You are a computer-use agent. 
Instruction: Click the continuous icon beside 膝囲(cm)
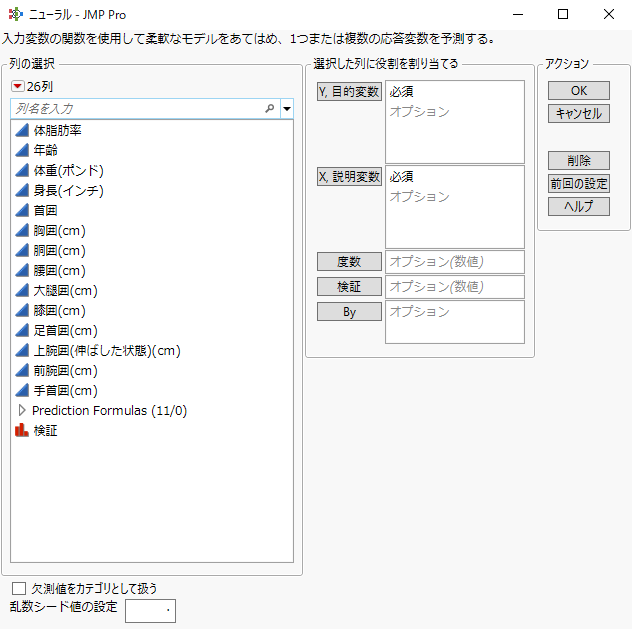coord(22,310)
